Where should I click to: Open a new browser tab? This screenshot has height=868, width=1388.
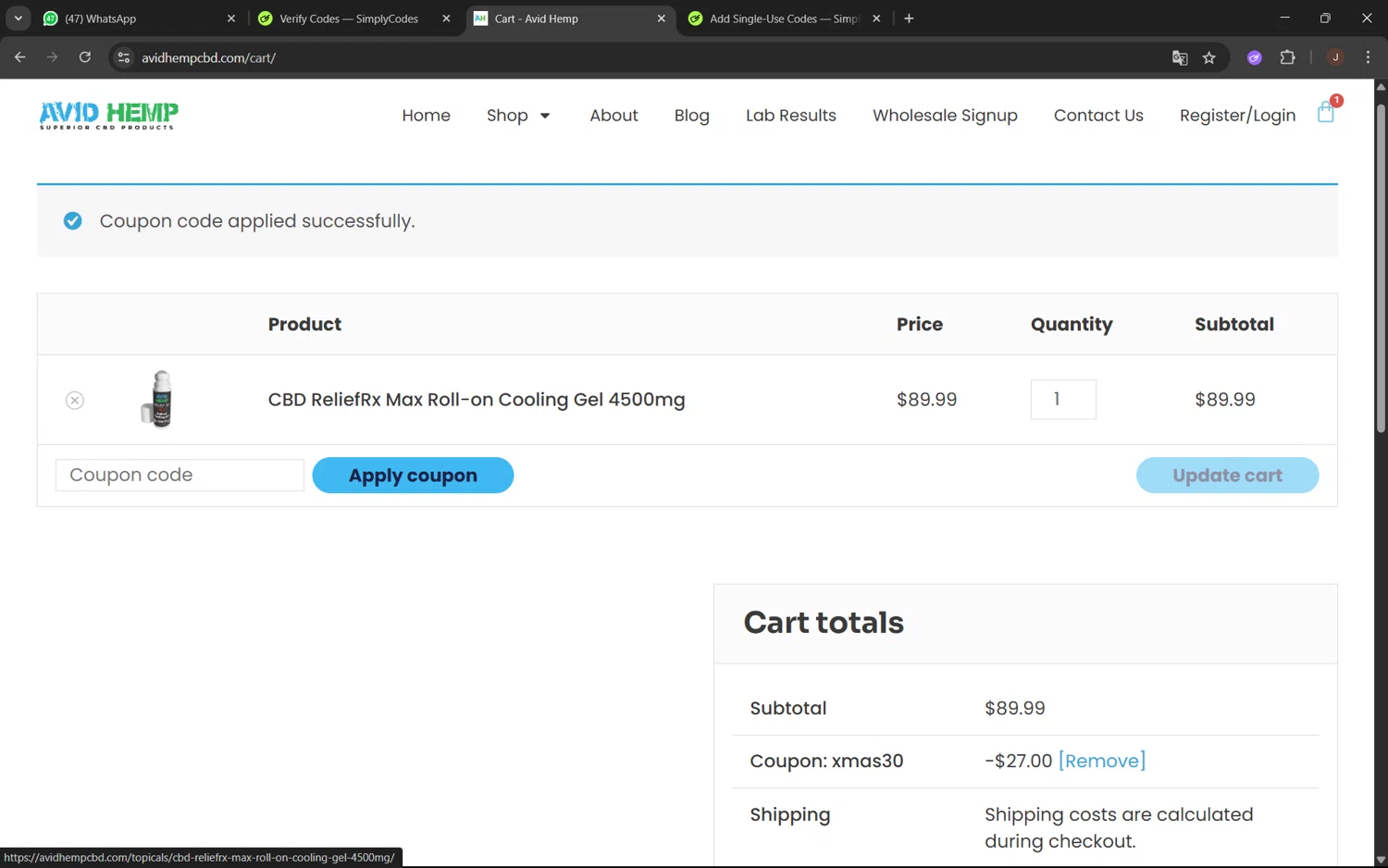point(909,19)
